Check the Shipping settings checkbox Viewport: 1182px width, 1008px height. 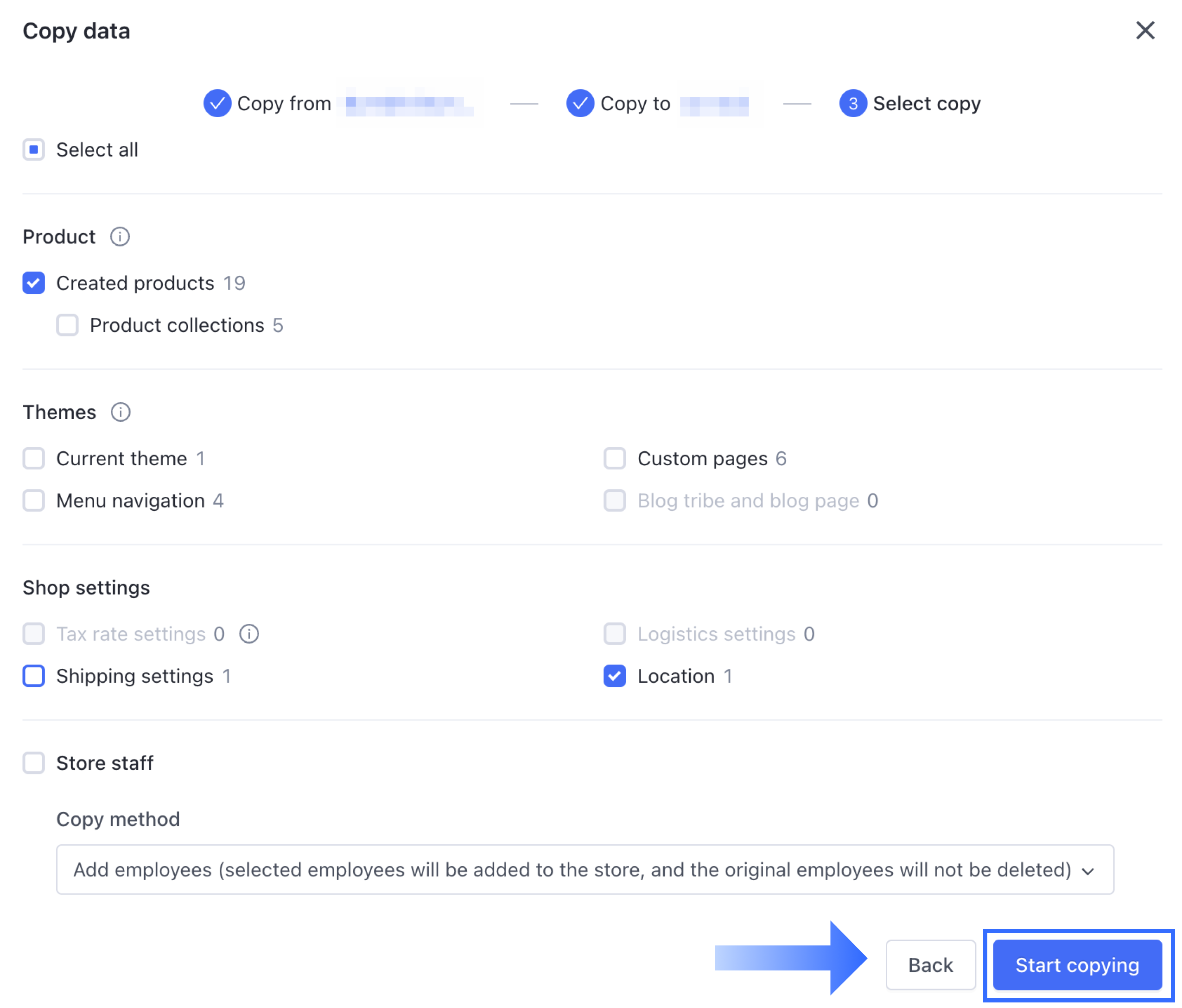coord(34,676)
